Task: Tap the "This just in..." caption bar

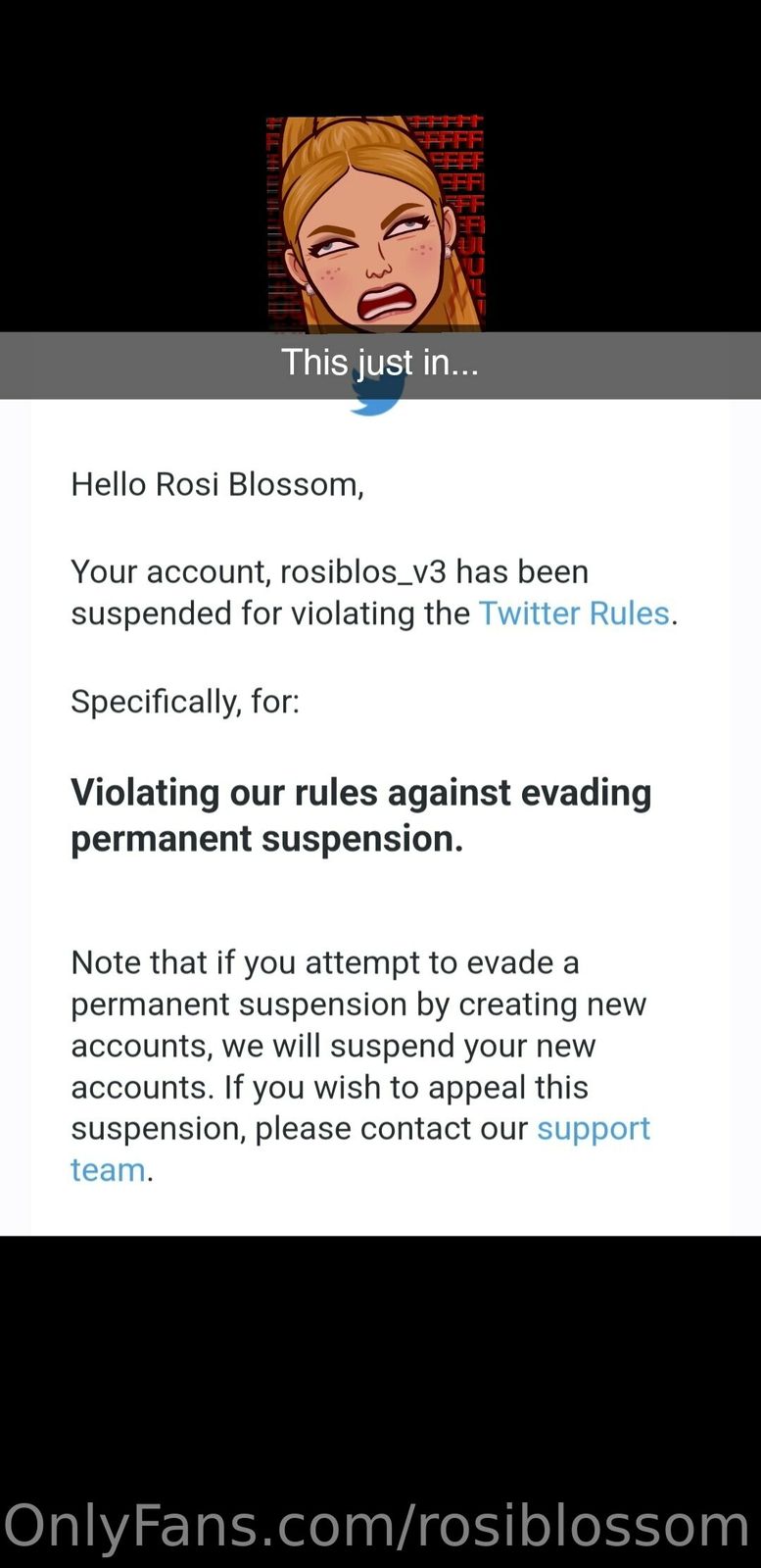Action: point(380,364)
